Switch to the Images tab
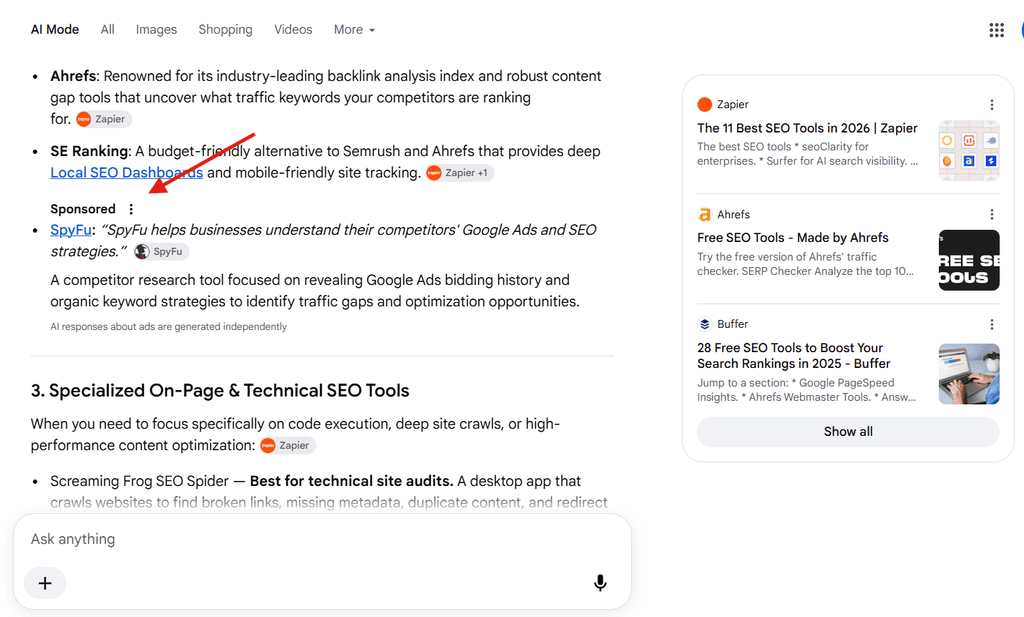This screenshot has width=1024, height=617. click(156, 29)
